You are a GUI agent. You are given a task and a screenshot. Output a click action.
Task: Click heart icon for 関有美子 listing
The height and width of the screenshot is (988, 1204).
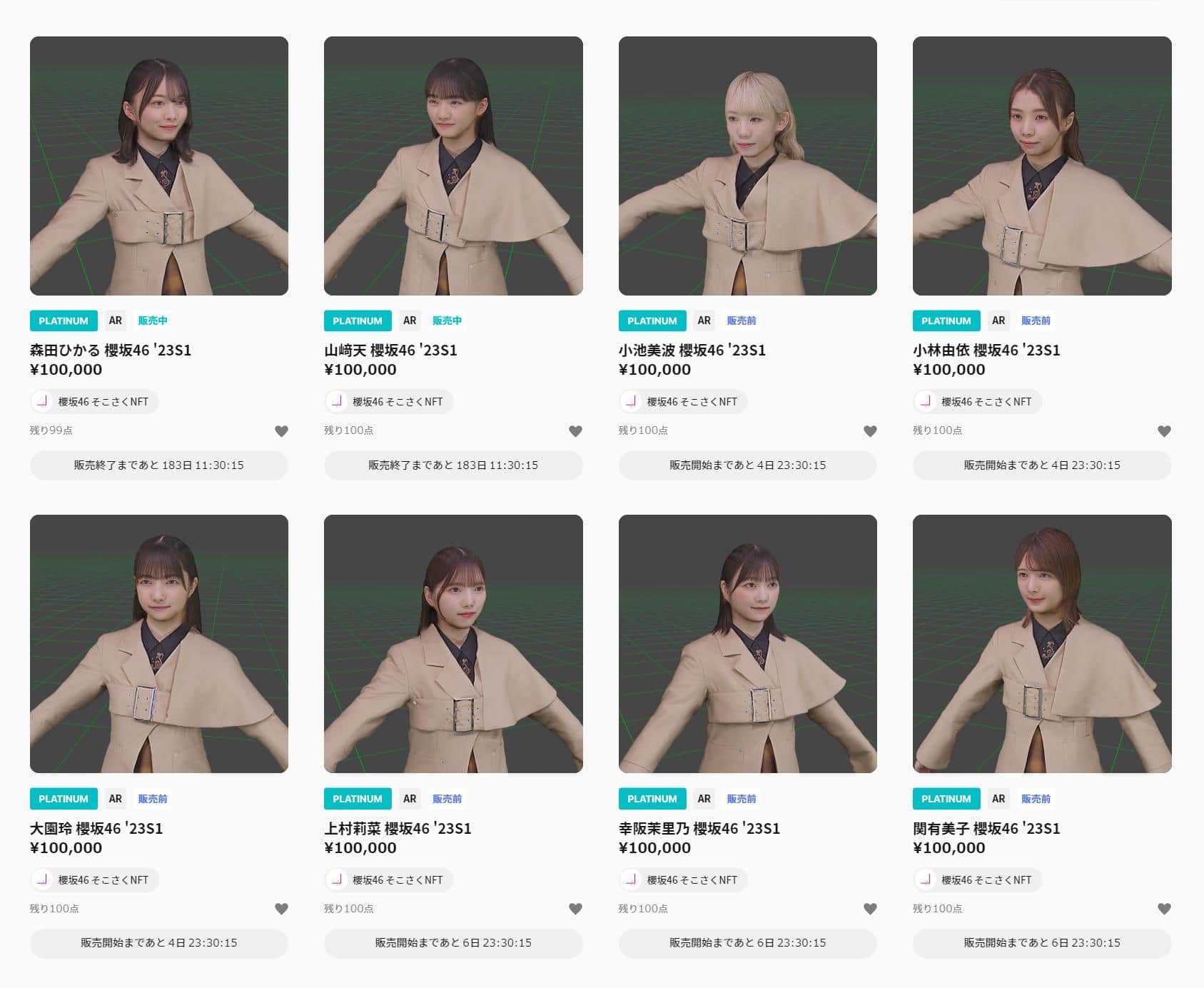pos(1164,909)
